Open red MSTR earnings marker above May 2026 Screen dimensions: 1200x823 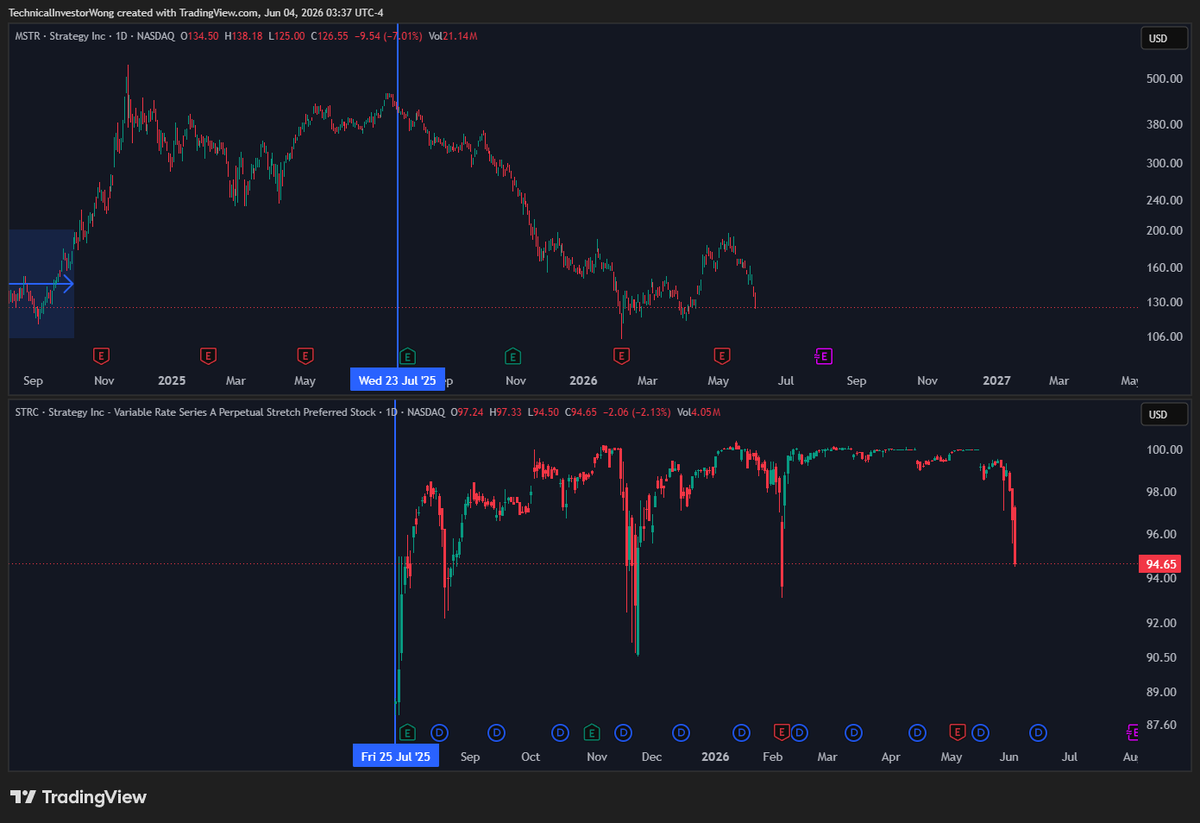(721, 355)
